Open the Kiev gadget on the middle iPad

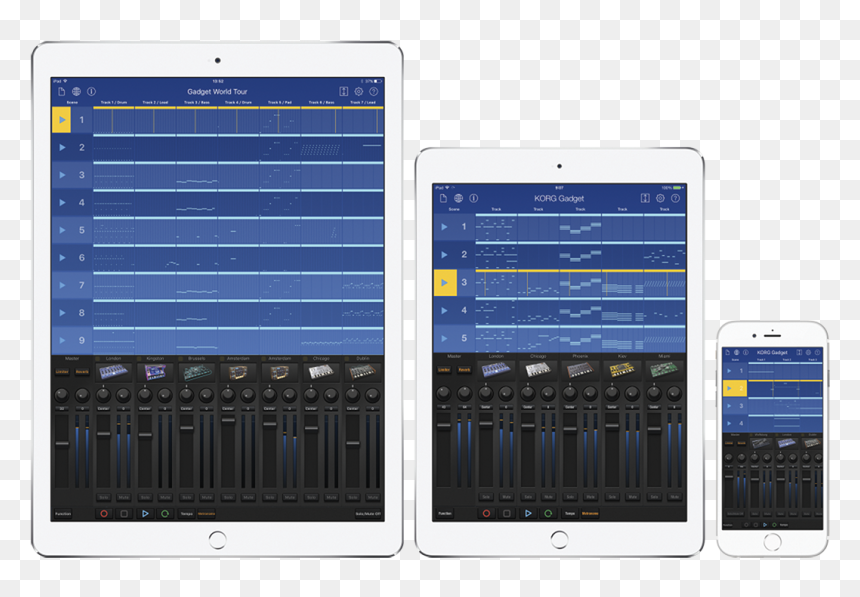click(622, 370)
